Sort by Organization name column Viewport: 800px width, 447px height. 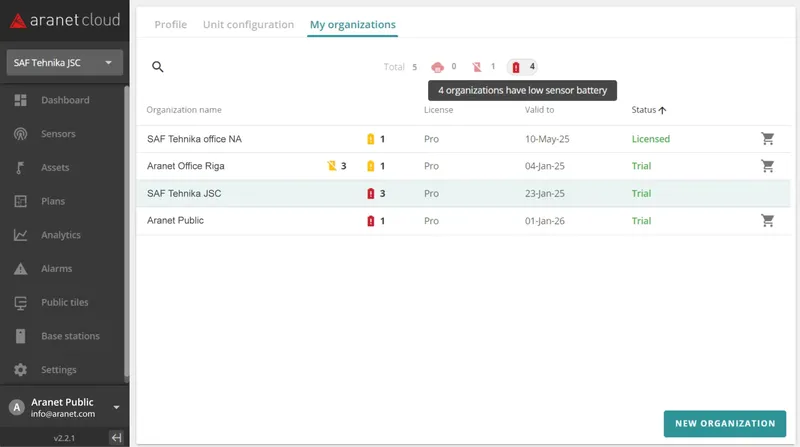click(x=184, y=110)
